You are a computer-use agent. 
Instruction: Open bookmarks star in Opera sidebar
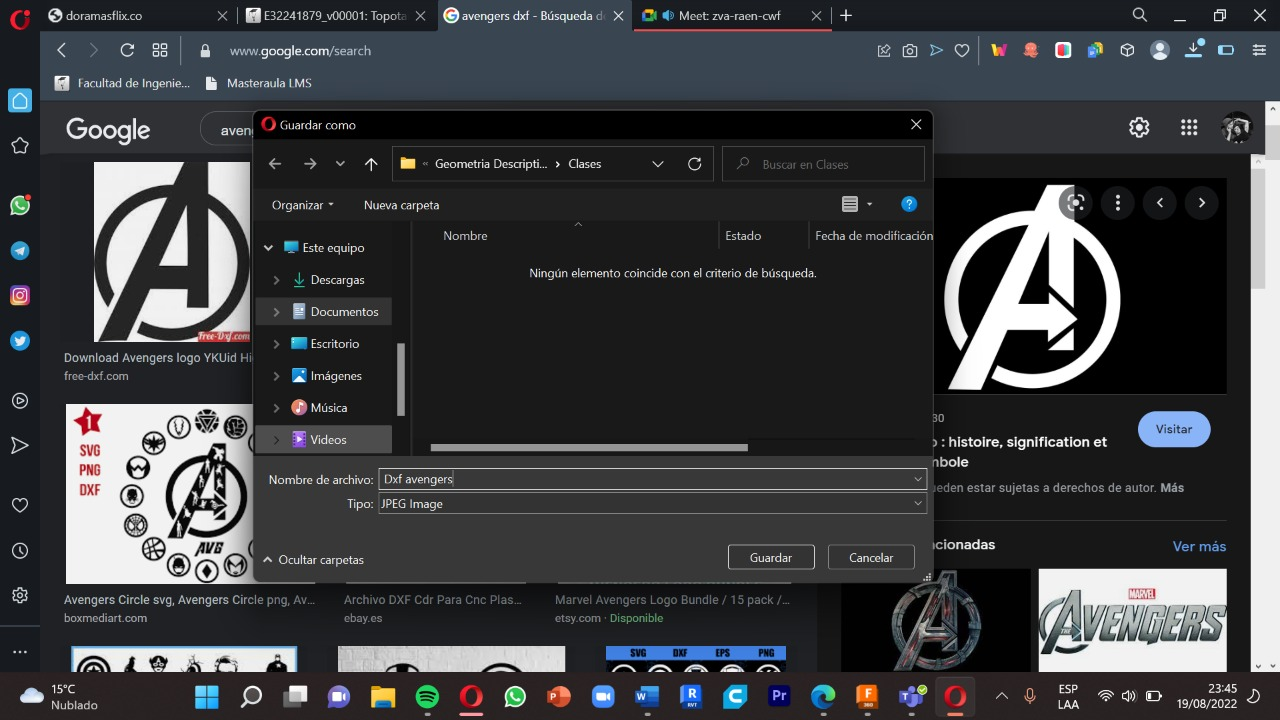coord(20,146)
